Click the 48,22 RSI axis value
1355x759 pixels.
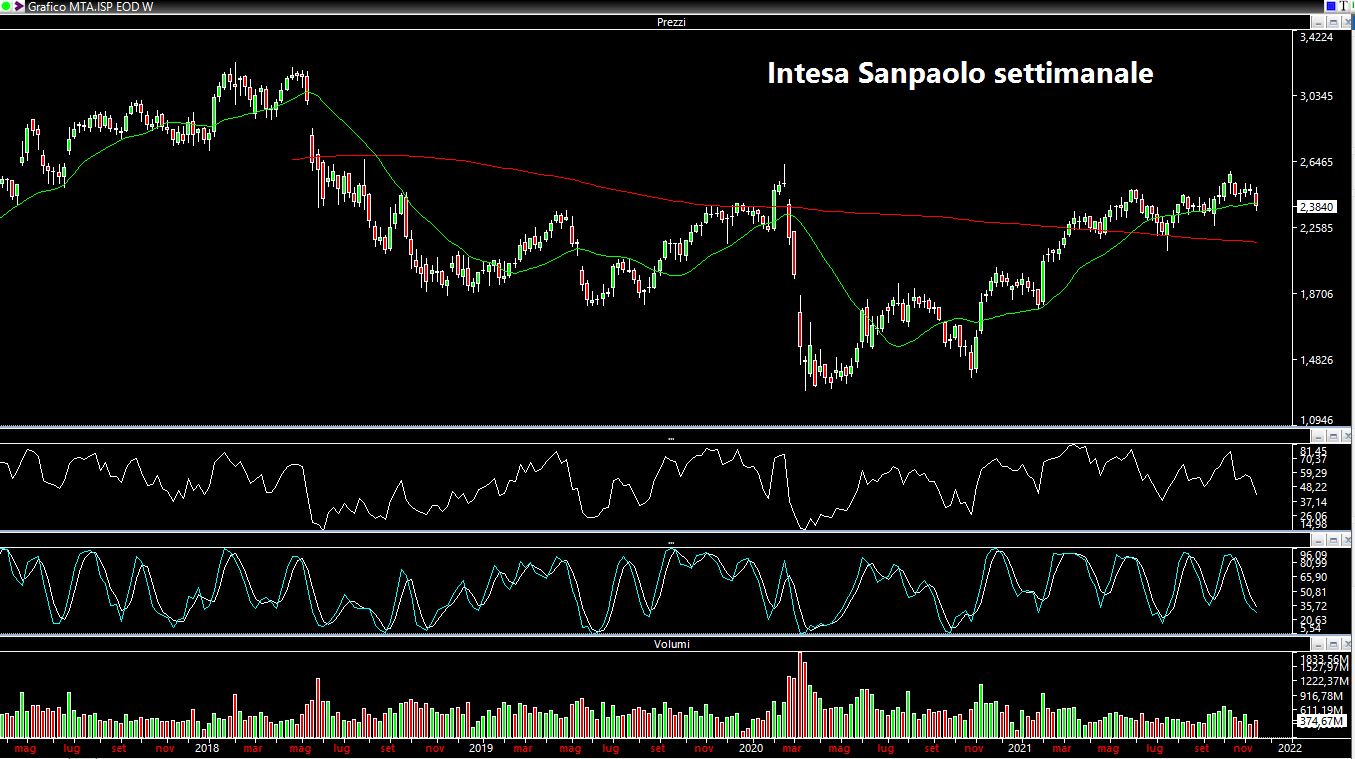1312,487
